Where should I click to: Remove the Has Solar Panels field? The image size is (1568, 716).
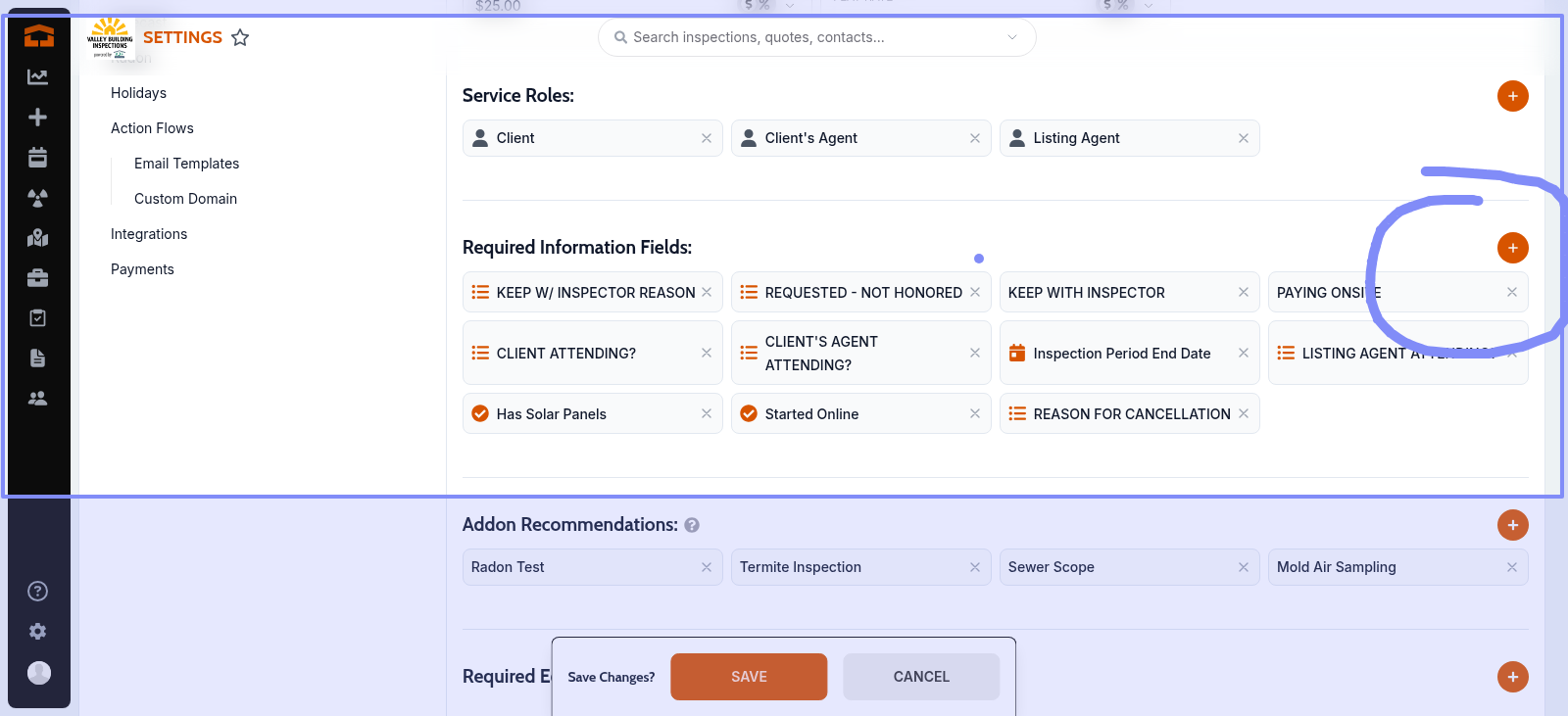[706, 414]
